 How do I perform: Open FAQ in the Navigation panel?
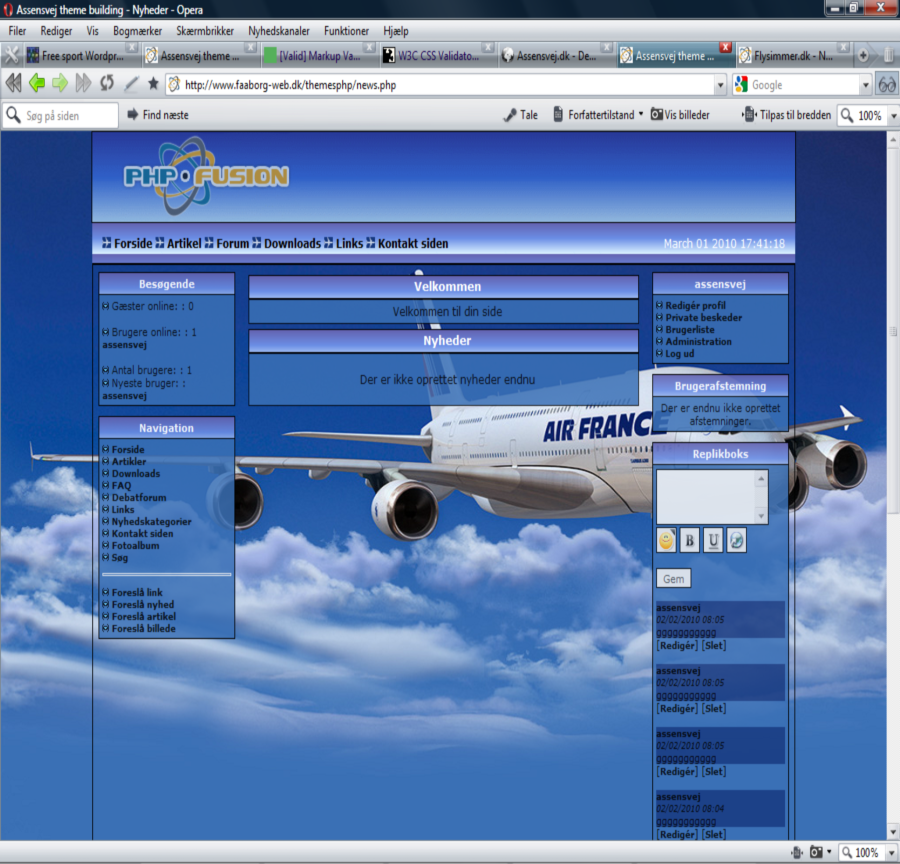click(121, 485)
